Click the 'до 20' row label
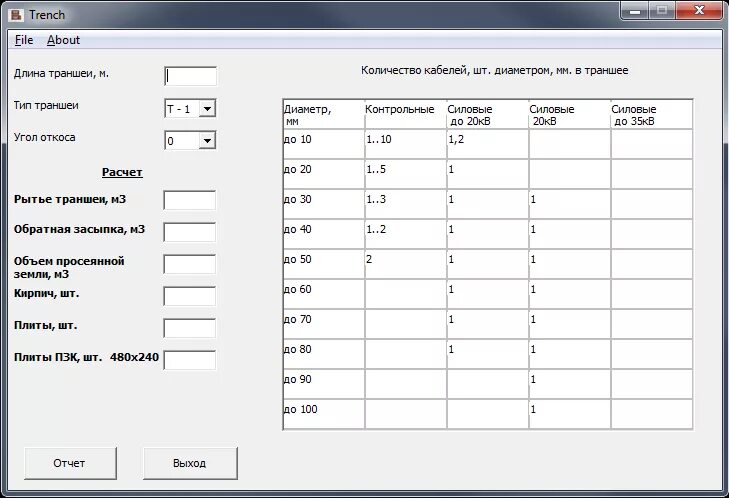The width and height of the screenshot is (729, 500). [324, 174]
